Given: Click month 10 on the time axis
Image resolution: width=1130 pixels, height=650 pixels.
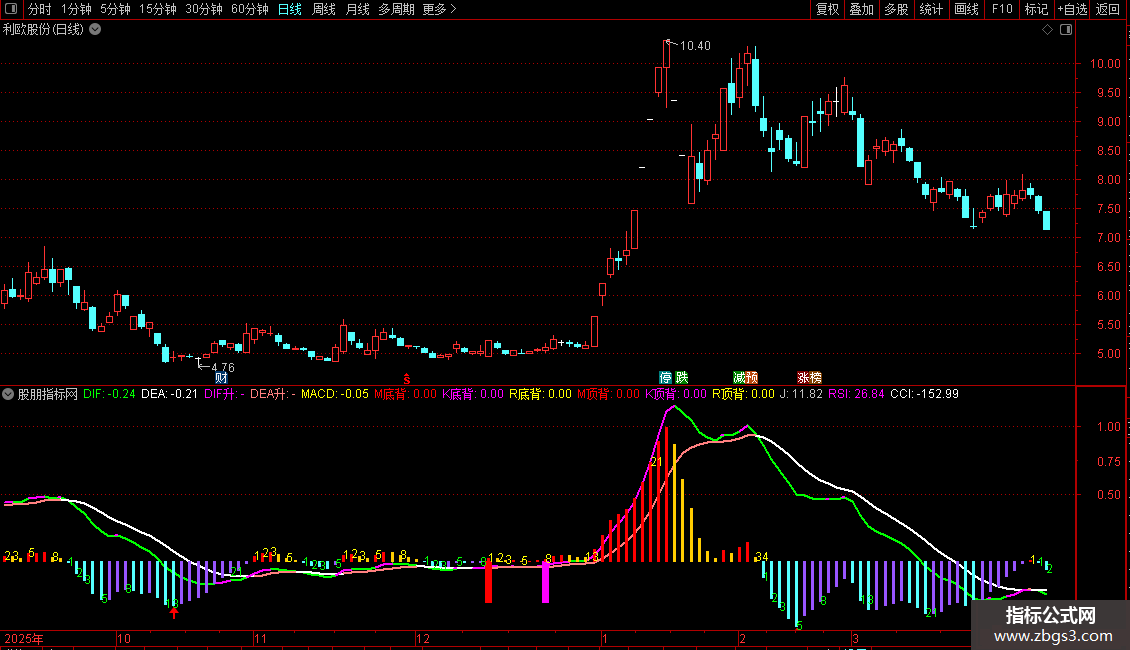Looking at the screenshot, I should click(124, 638).
